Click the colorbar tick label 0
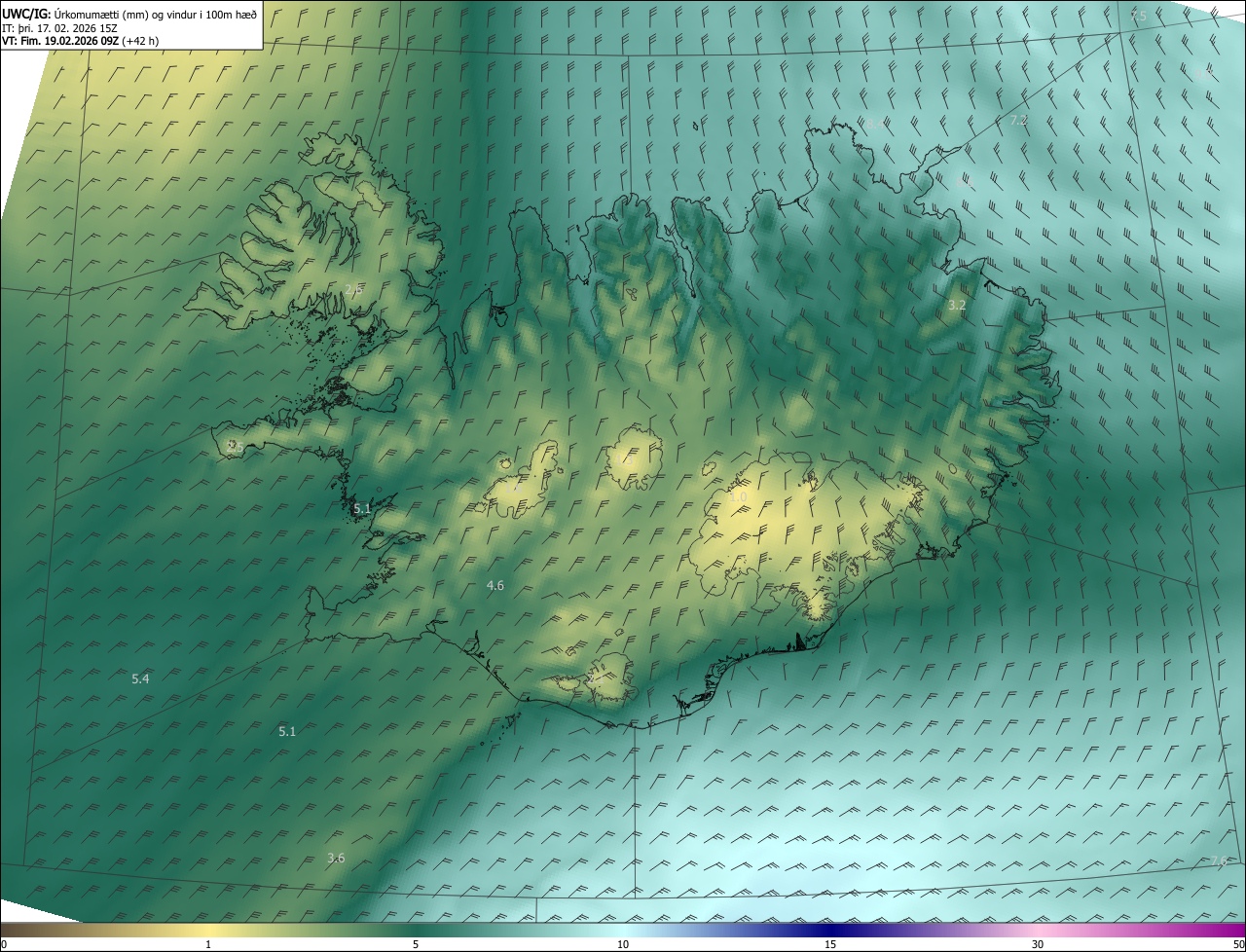Screen dimensions: 1246x952 pyautogui.click(x=4, y=944)
